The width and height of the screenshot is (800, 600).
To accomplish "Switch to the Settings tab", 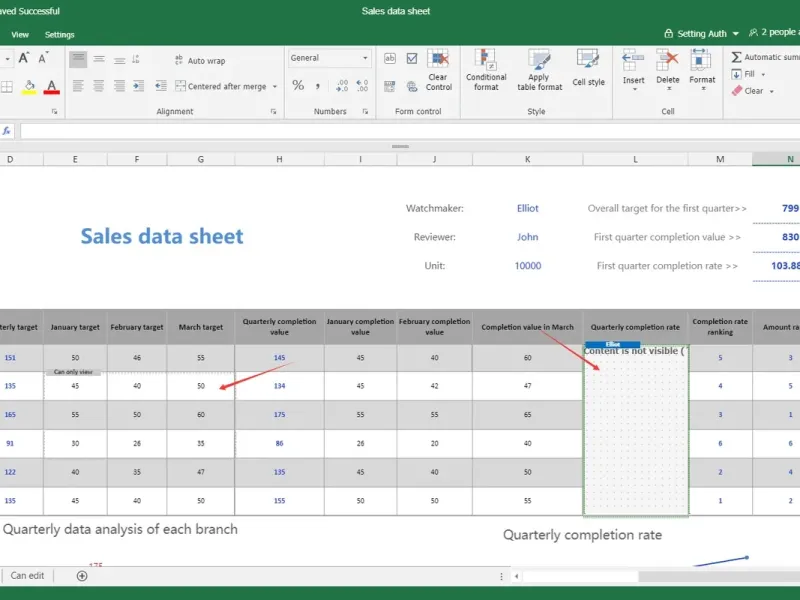I will coord(59,34).
